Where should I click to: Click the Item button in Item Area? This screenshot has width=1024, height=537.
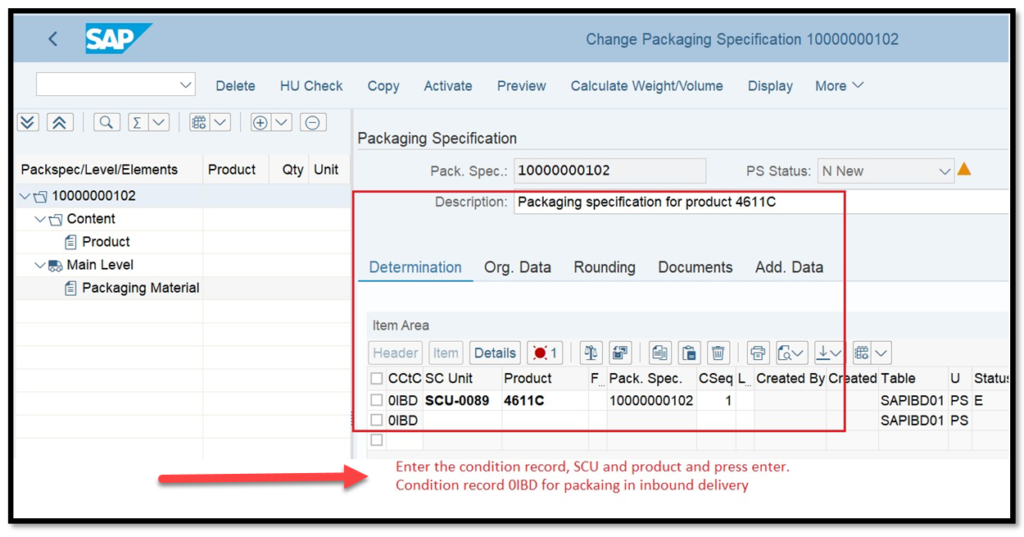[445, 353]
